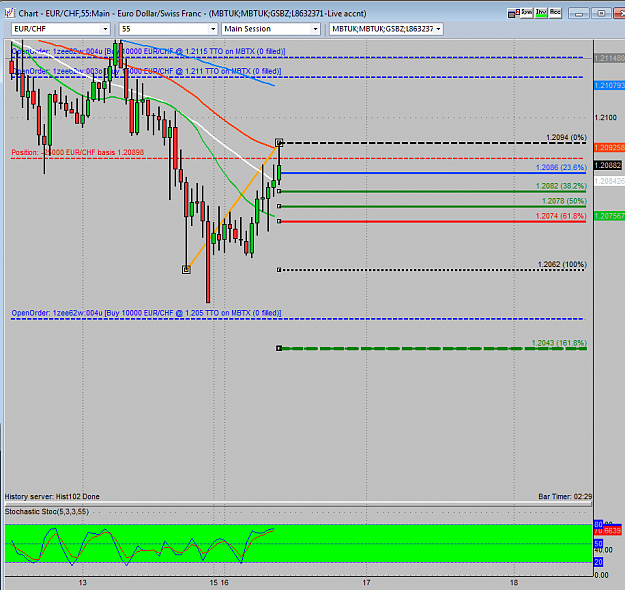Click the stochastic 50 level marker
This screenshot has width=625, height=590.
(x=598, y=544)
